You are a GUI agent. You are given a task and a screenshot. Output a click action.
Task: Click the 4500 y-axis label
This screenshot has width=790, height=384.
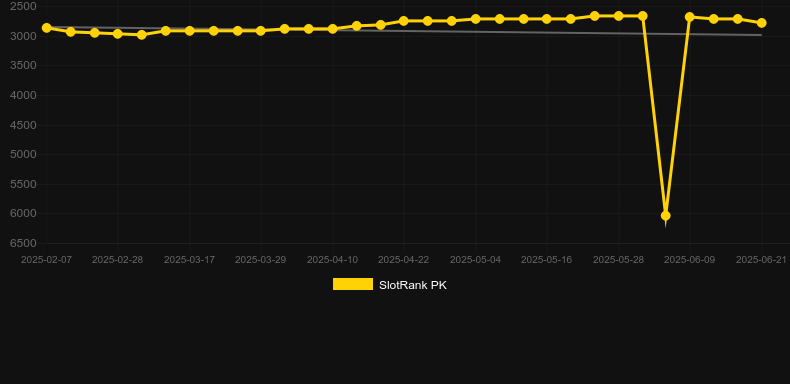pos(23,125)
